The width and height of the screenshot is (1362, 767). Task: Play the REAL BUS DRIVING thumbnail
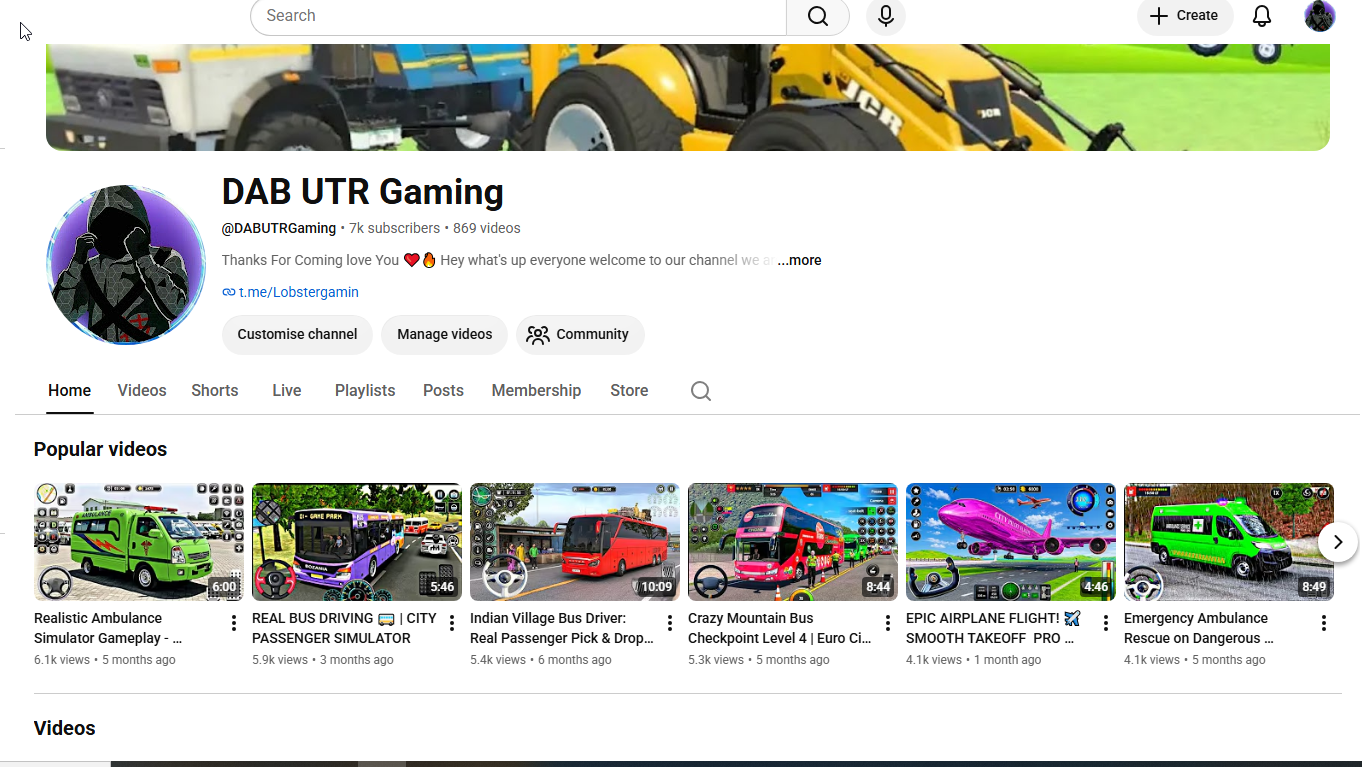tap(357, 542)
